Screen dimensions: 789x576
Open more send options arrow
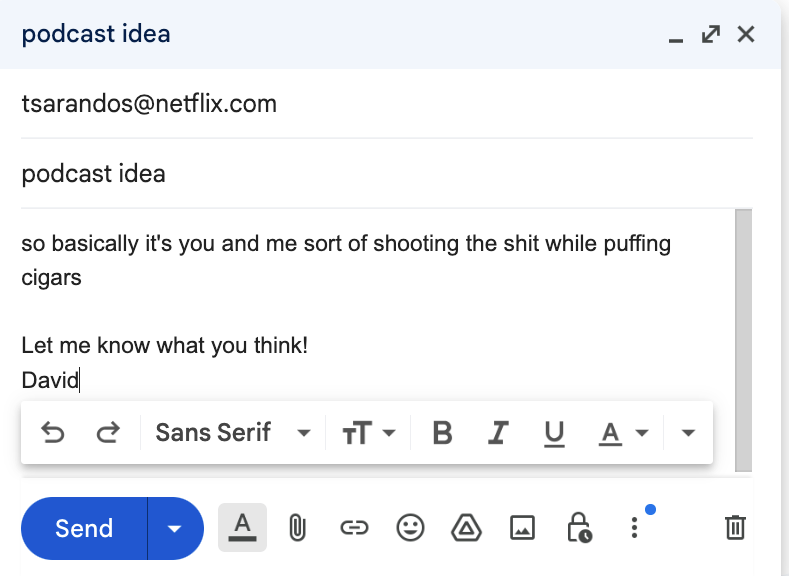coord(175,528)
